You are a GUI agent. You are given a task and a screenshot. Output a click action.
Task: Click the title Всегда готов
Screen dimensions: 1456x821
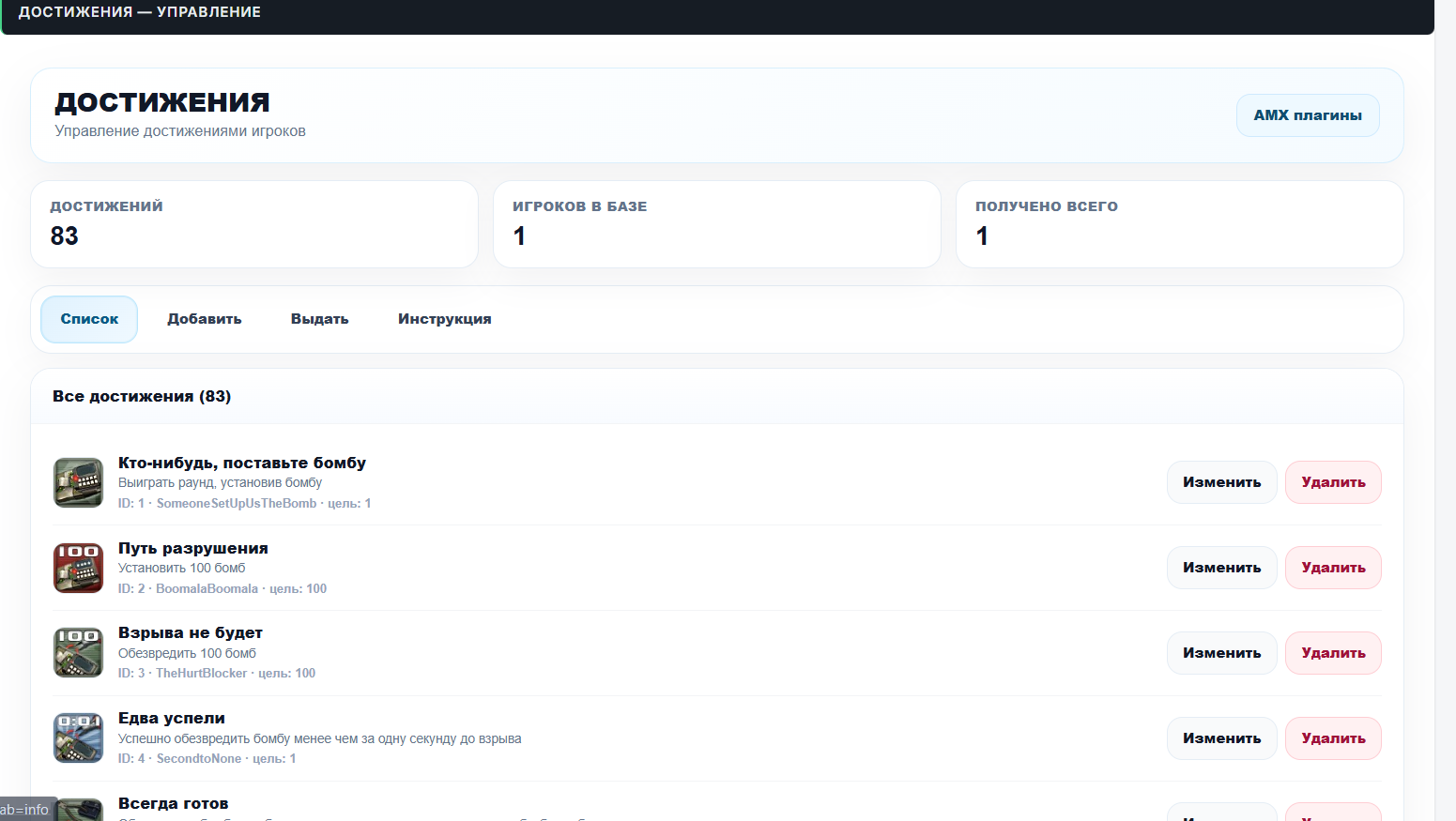tap(174, 804)
